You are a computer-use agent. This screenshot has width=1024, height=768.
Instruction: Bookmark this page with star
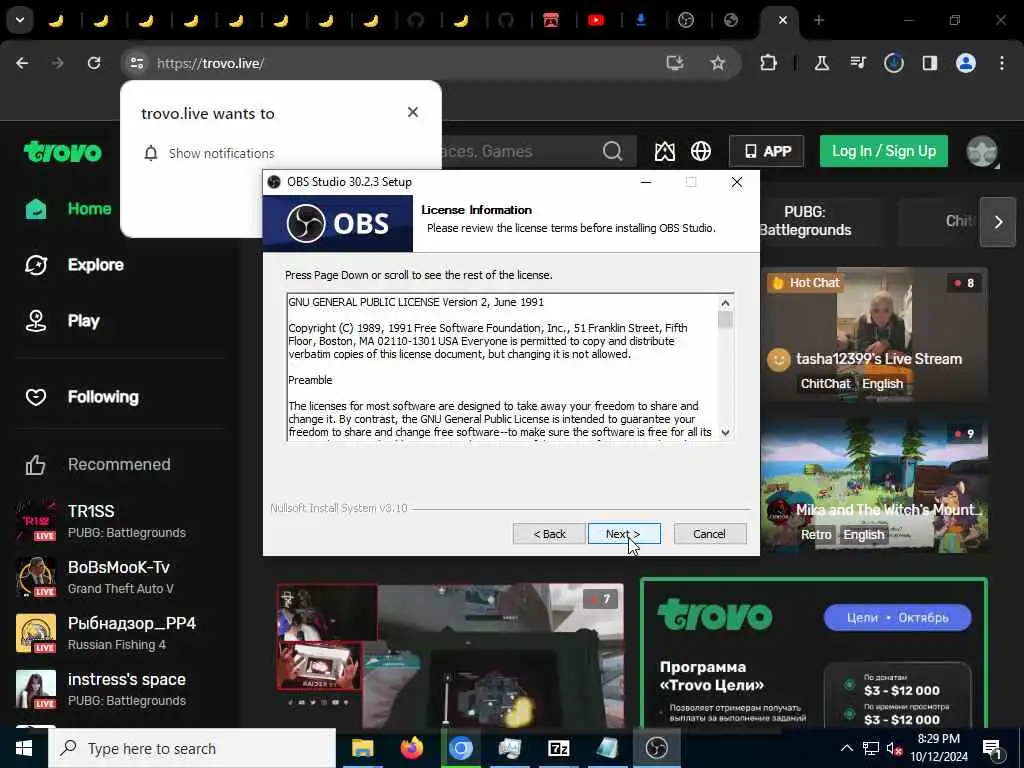[x=718, y=63]
